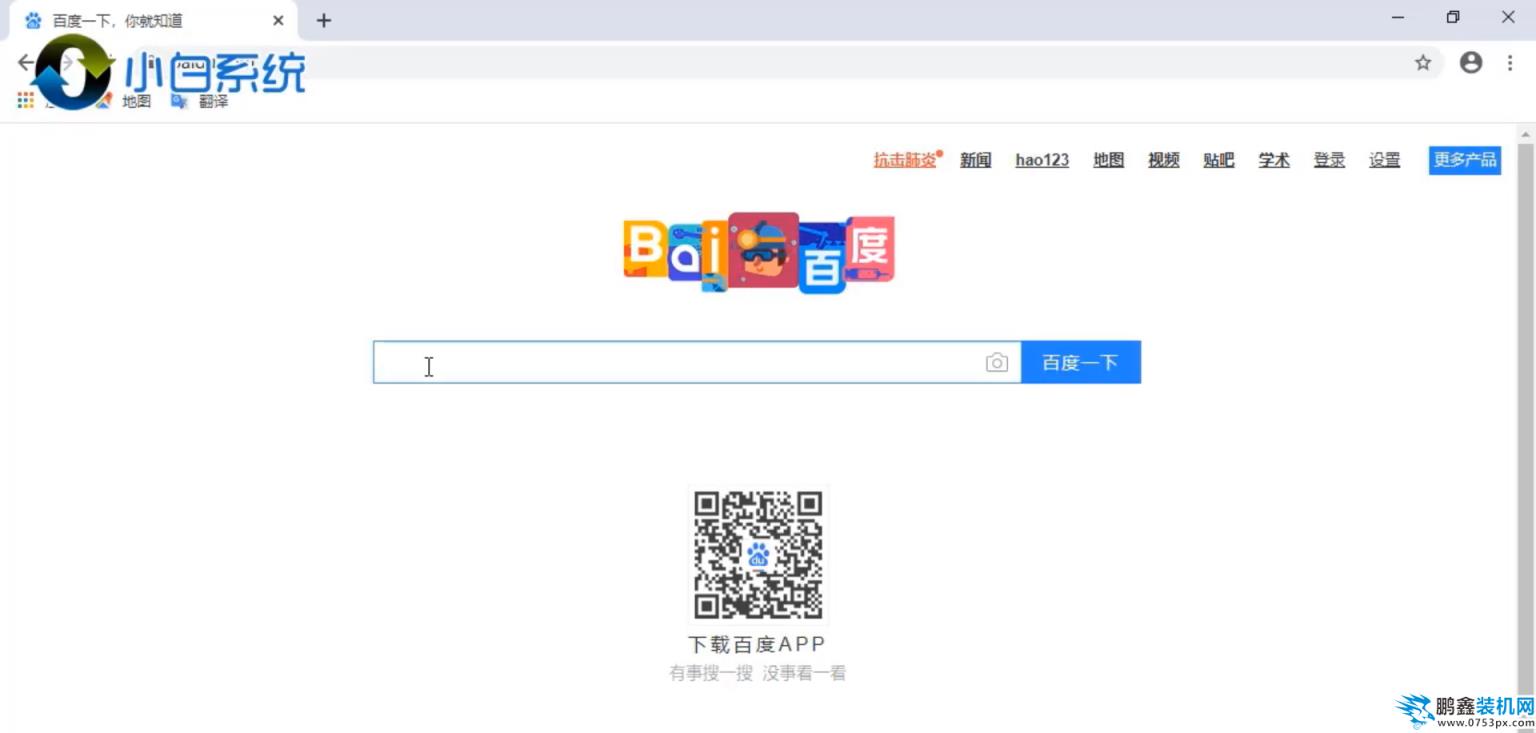Image resolution: width=1536 pixels, height=733 pixels.
Task: Open the 视频 link
Action: pyautogui.click(x=1164, y=160)
